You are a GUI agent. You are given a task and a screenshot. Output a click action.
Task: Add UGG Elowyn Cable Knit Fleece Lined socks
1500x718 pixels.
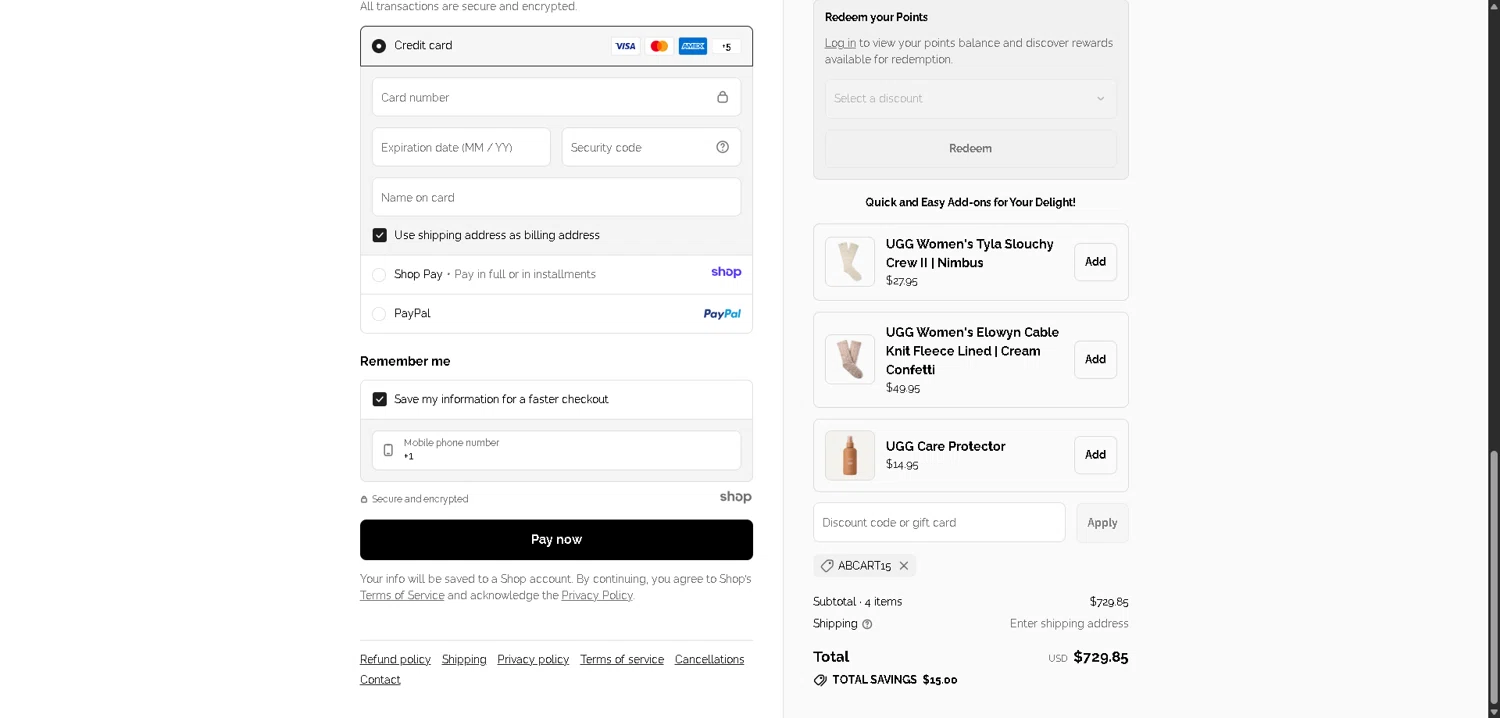point(1095,360)
